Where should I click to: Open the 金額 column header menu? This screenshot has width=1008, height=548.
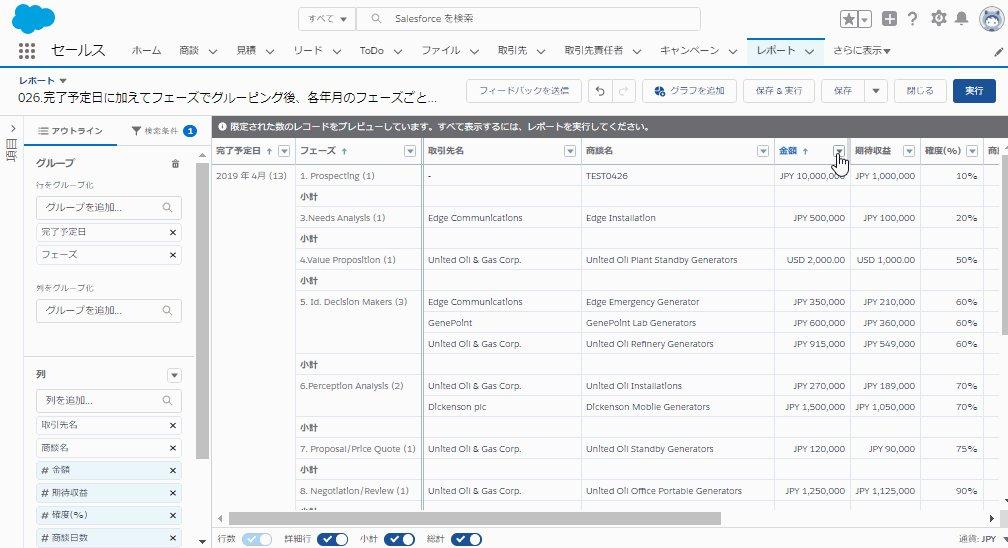point(839,151)
